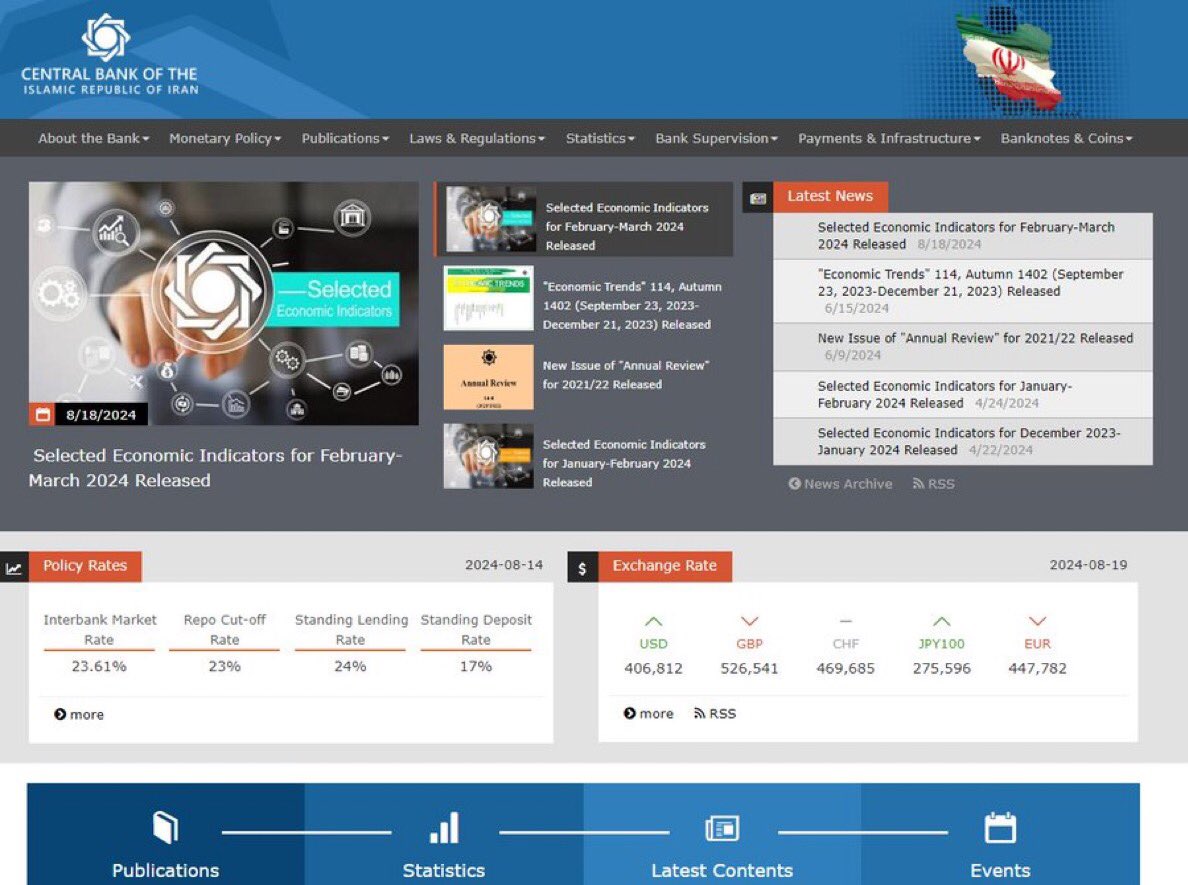
Task: Click the Standing Lending Rate label
Action: (x=351, y=630)
